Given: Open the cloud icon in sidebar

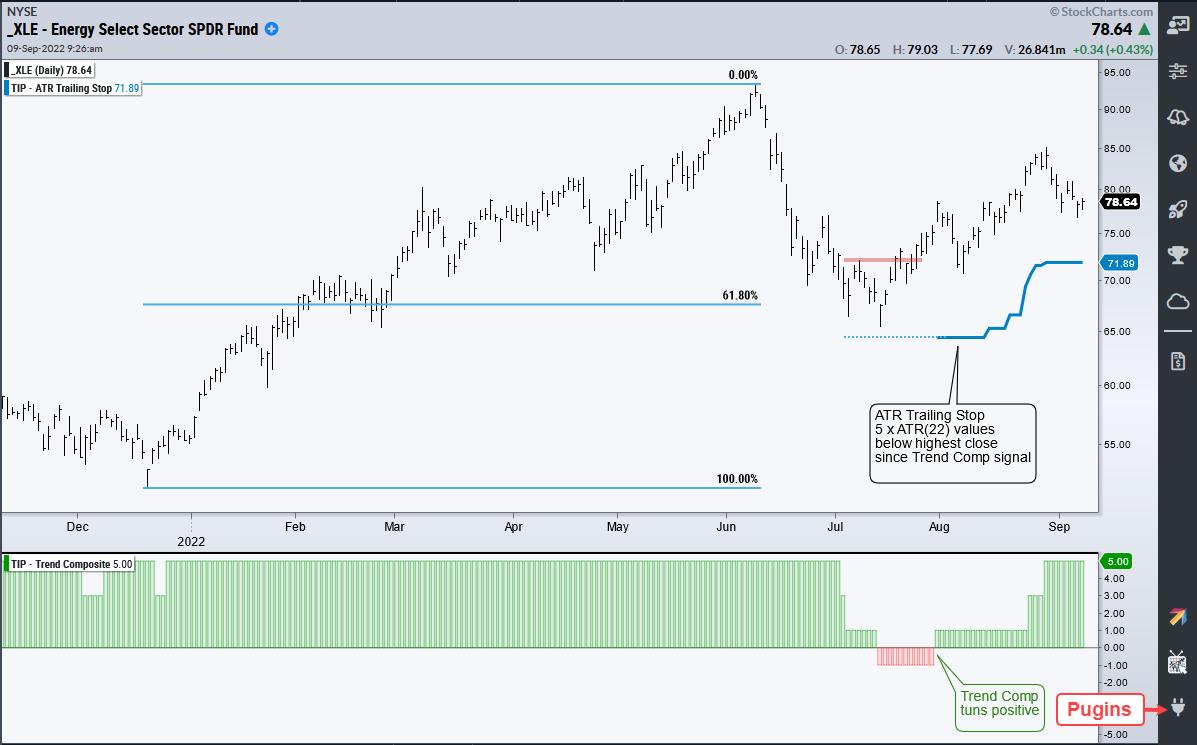Looking at the screenshot, I should (x=1177, y=301).
